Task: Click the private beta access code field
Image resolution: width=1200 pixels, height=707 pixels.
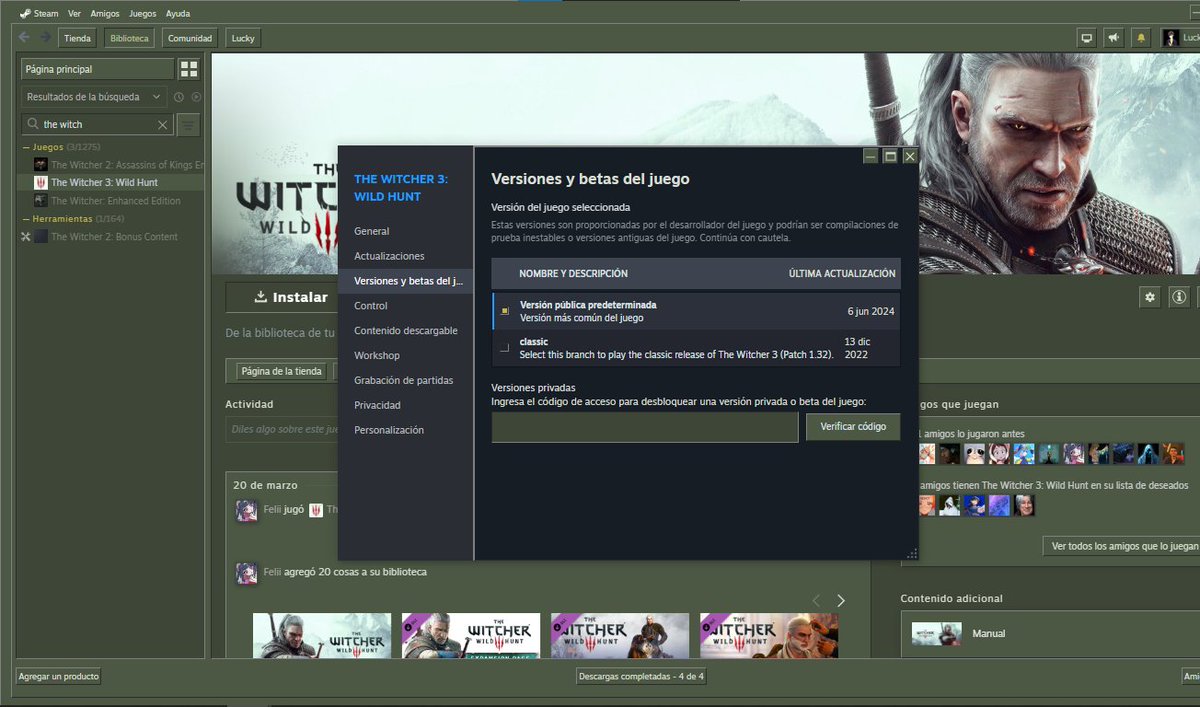Action: (644, 427)
